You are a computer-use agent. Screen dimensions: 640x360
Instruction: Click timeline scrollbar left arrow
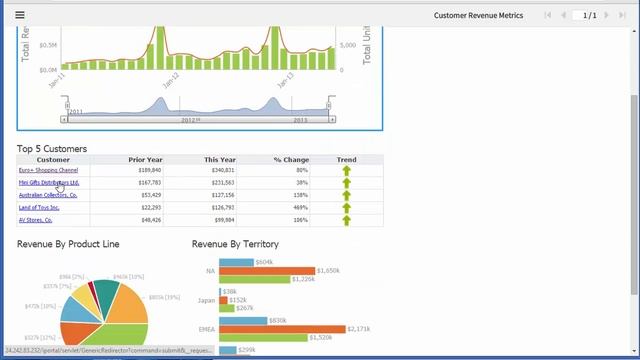(64, 120)
